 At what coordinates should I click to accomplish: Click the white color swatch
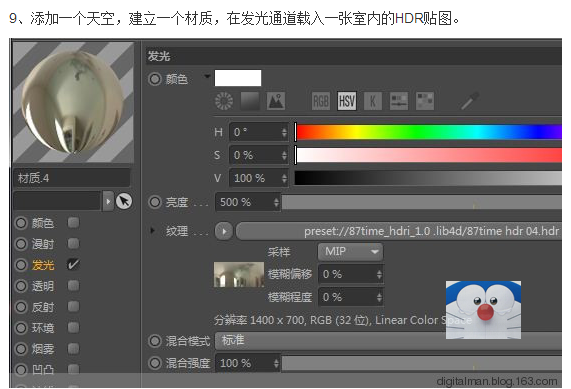click(x=238, y=78)
